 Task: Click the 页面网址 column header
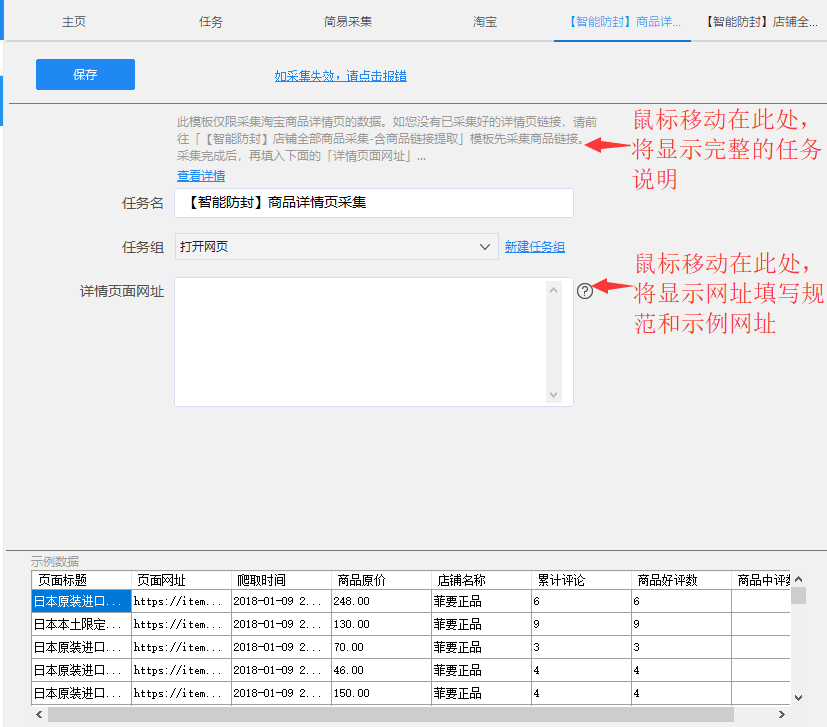181,580
